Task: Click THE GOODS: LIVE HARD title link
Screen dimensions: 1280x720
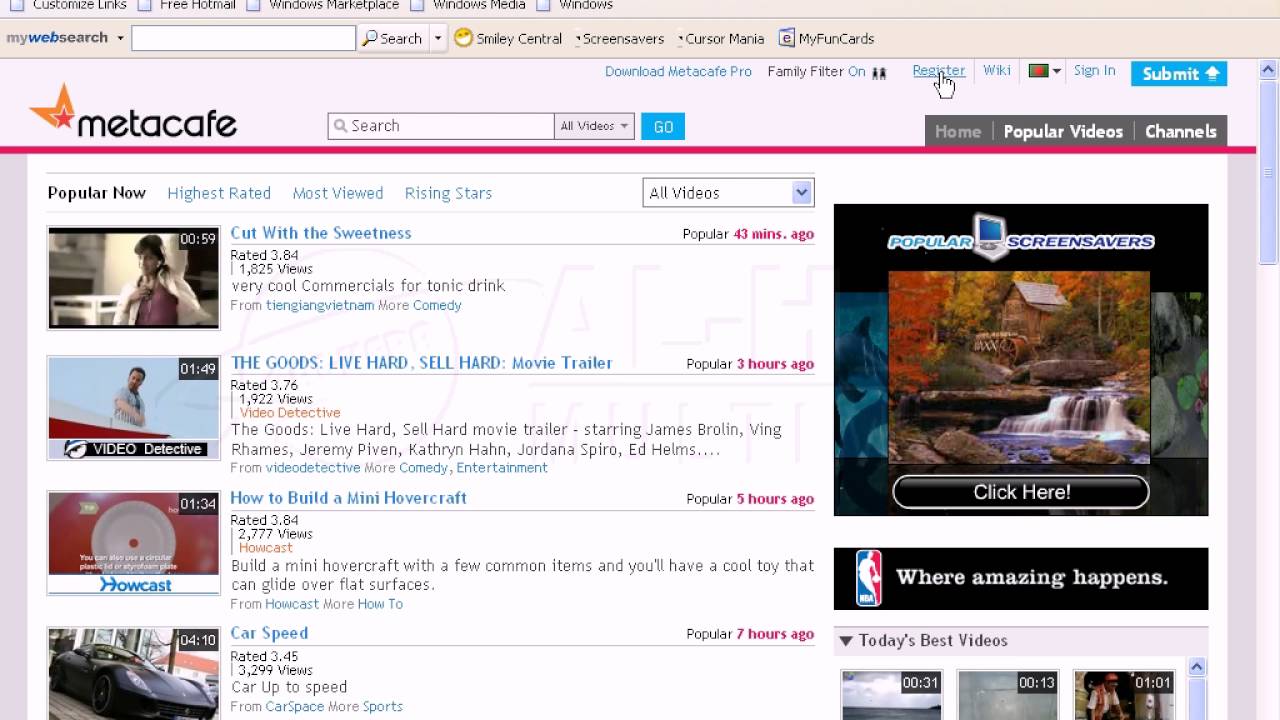Action: [421, 363]
